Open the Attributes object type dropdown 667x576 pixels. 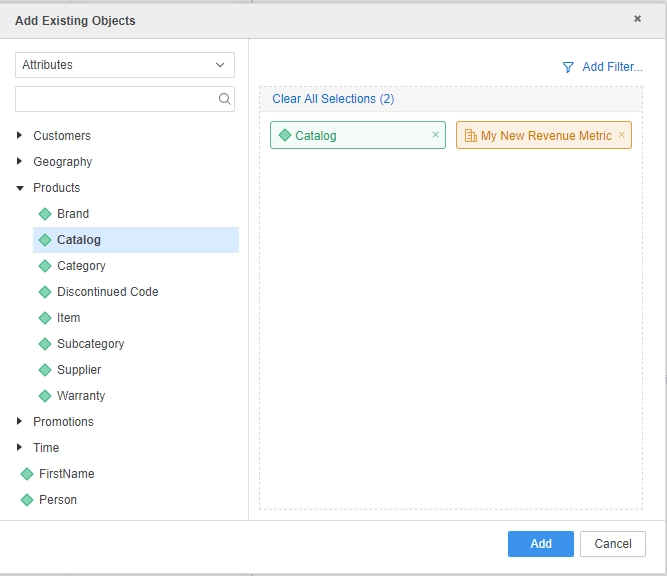[125, 65]
